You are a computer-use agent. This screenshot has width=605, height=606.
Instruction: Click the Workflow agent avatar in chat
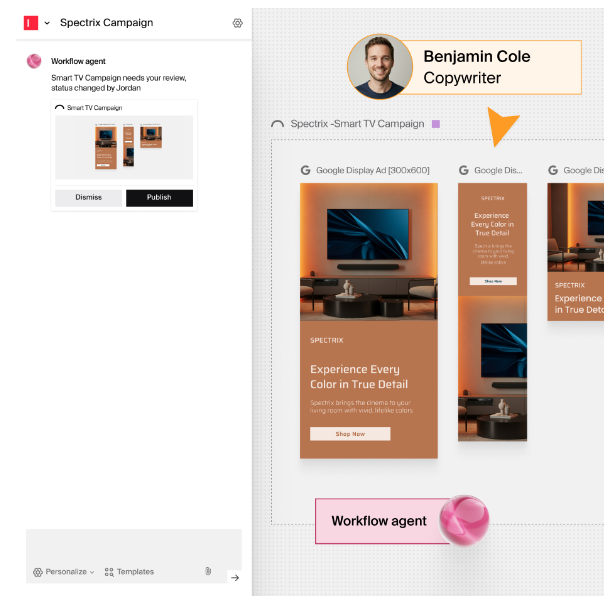pyautogui.click(x=34, y=61)
